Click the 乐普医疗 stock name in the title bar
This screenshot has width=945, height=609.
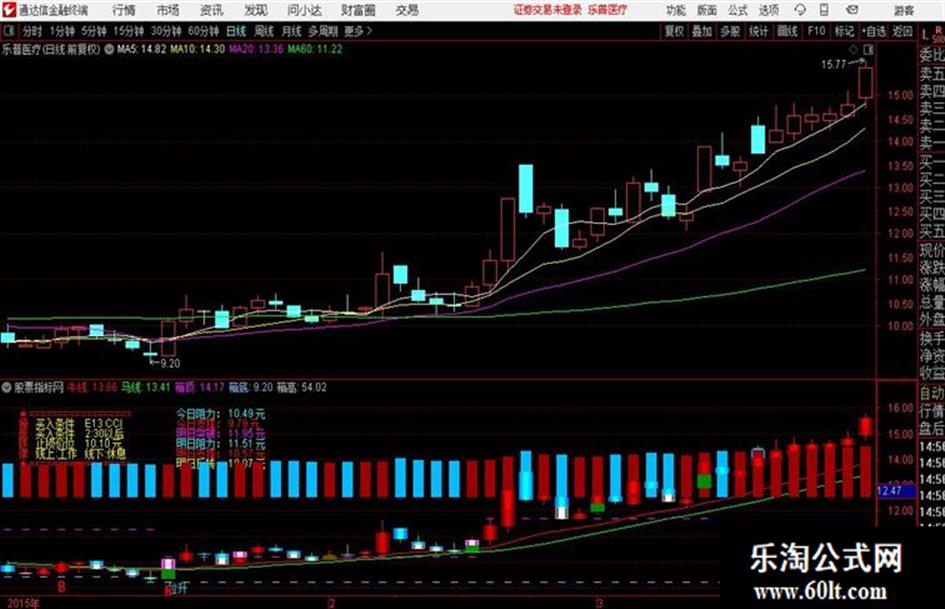pos(608,10)
